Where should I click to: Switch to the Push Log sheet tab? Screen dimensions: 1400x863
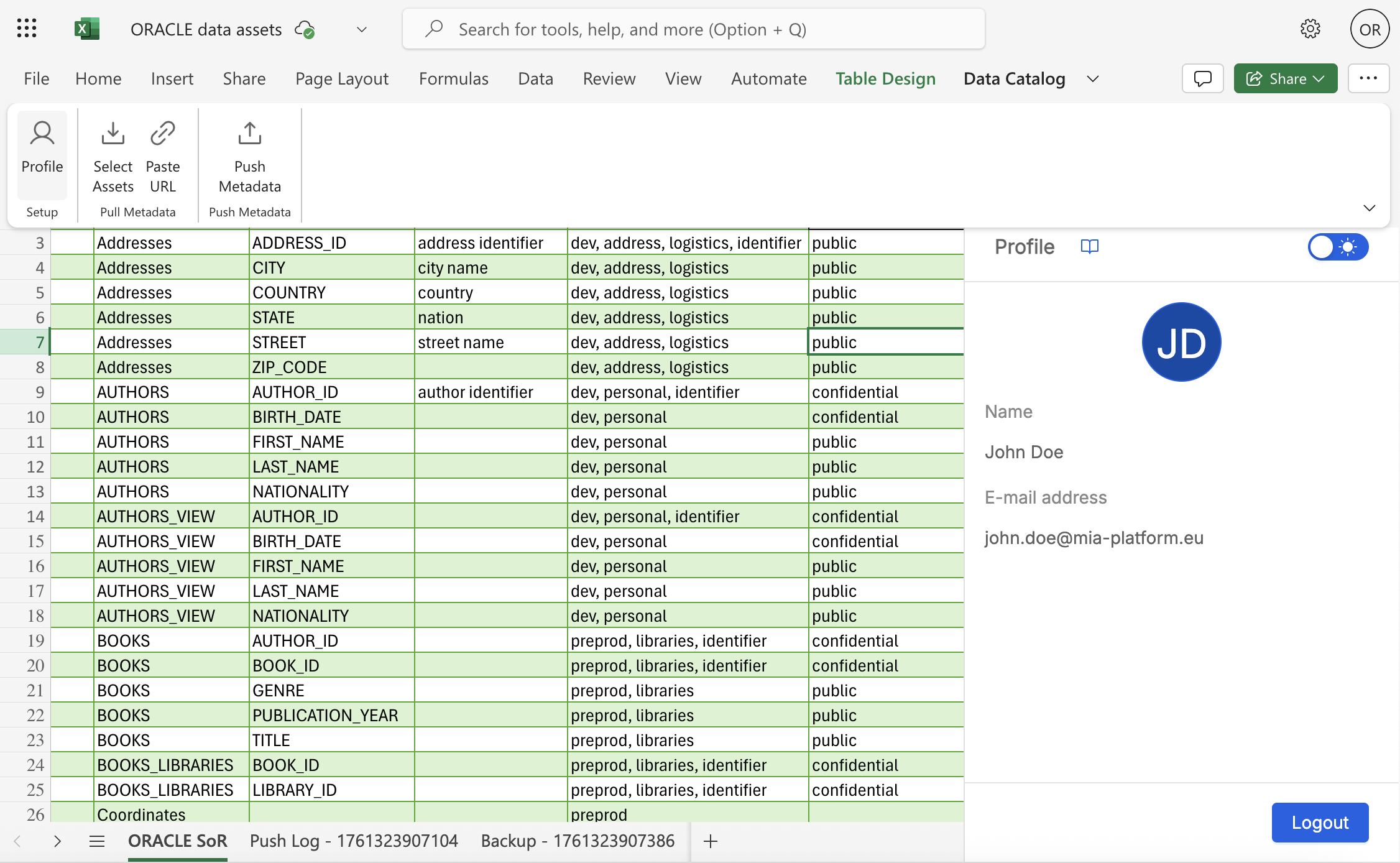(354, 841)
